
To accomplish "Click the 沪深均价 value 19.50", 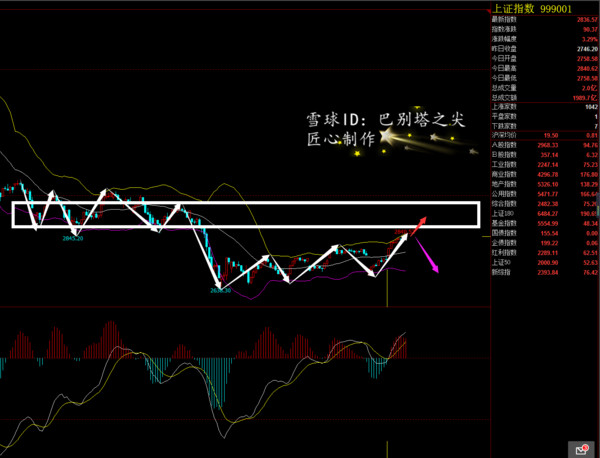I will (x=551, y=135).
